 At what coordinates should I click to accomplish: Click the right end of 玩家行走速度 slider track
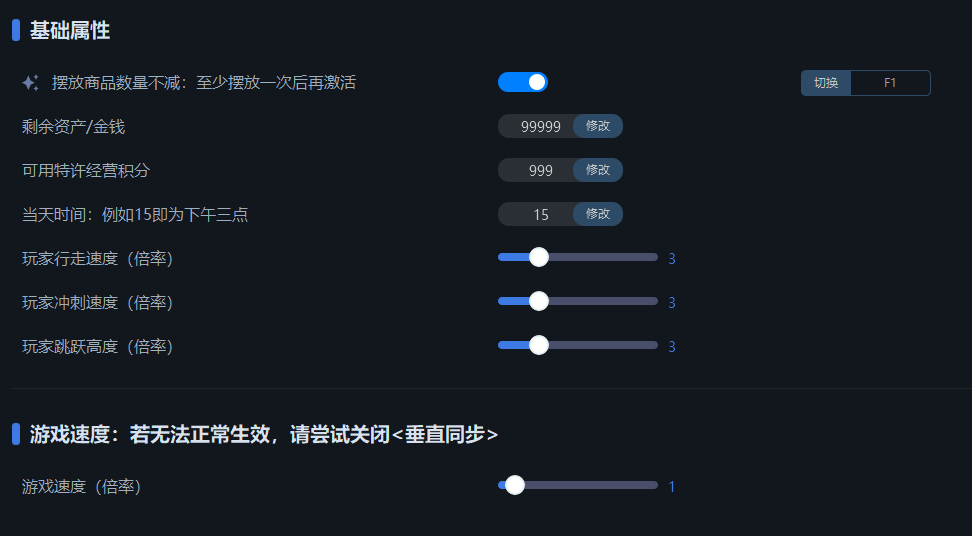tap(655, 257)
